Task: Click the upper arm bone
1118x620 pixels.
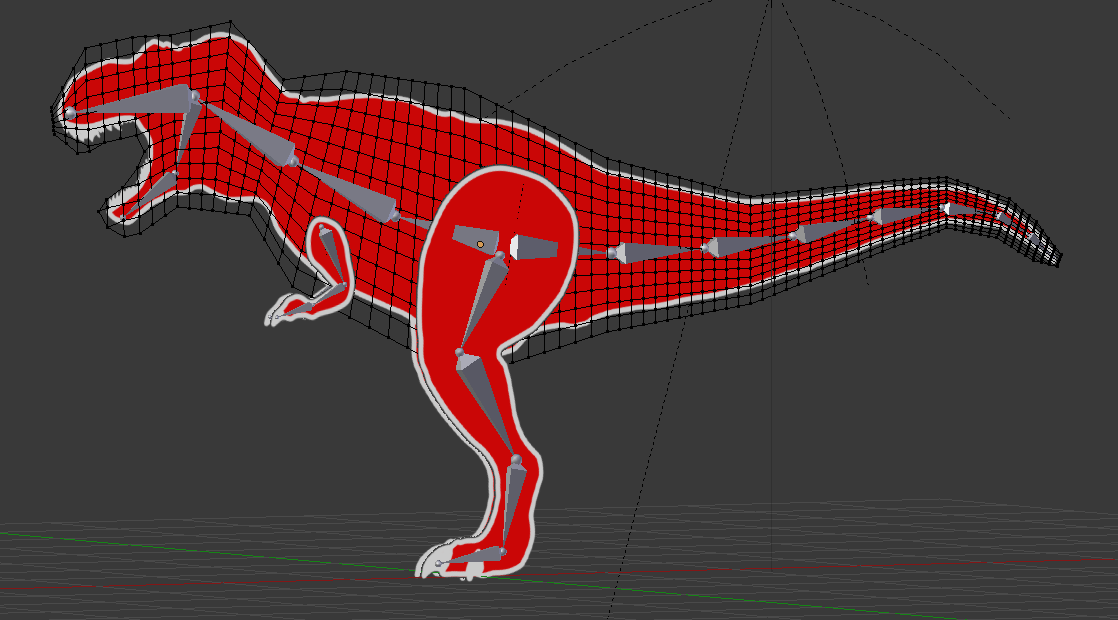Action: tap(326, 246)
